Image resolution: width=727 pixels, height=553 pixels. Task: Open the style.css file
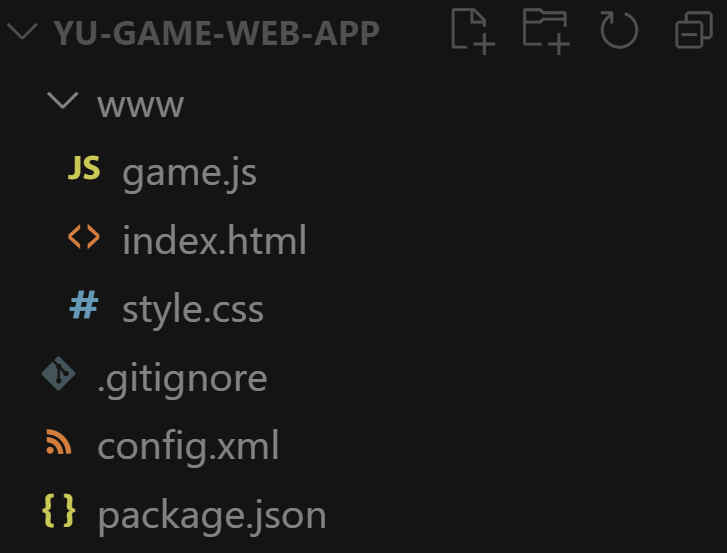[193, 310]
